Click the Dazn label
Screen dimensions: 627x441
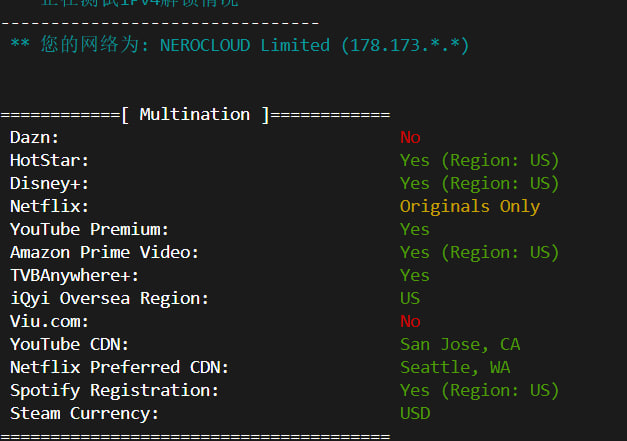35,138
